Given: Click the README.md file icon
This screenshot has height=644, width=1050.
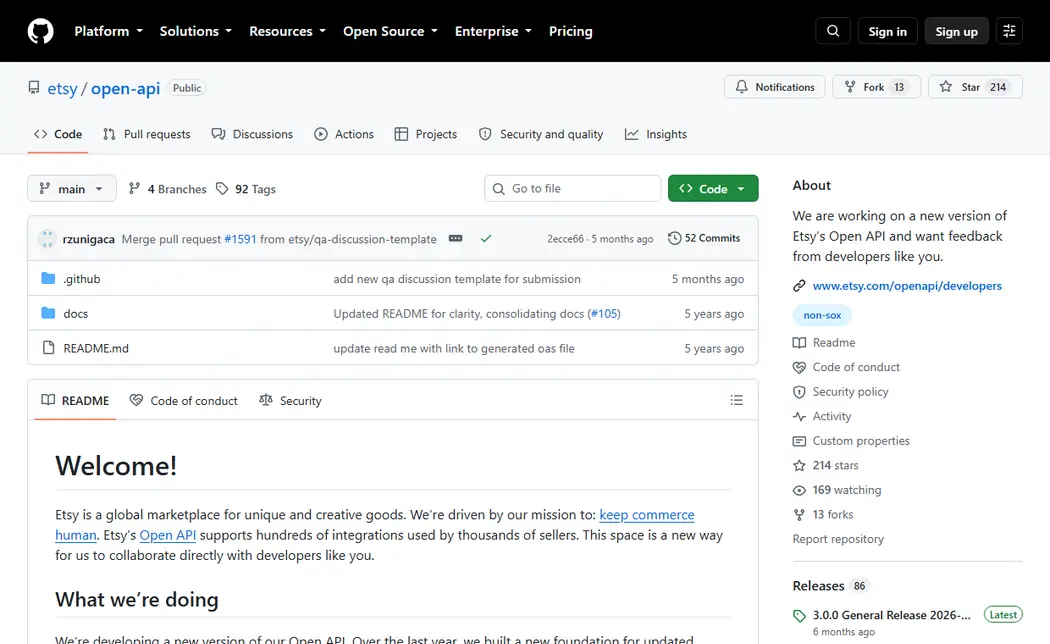Looking at the screenshot, I should coord(48,348).
